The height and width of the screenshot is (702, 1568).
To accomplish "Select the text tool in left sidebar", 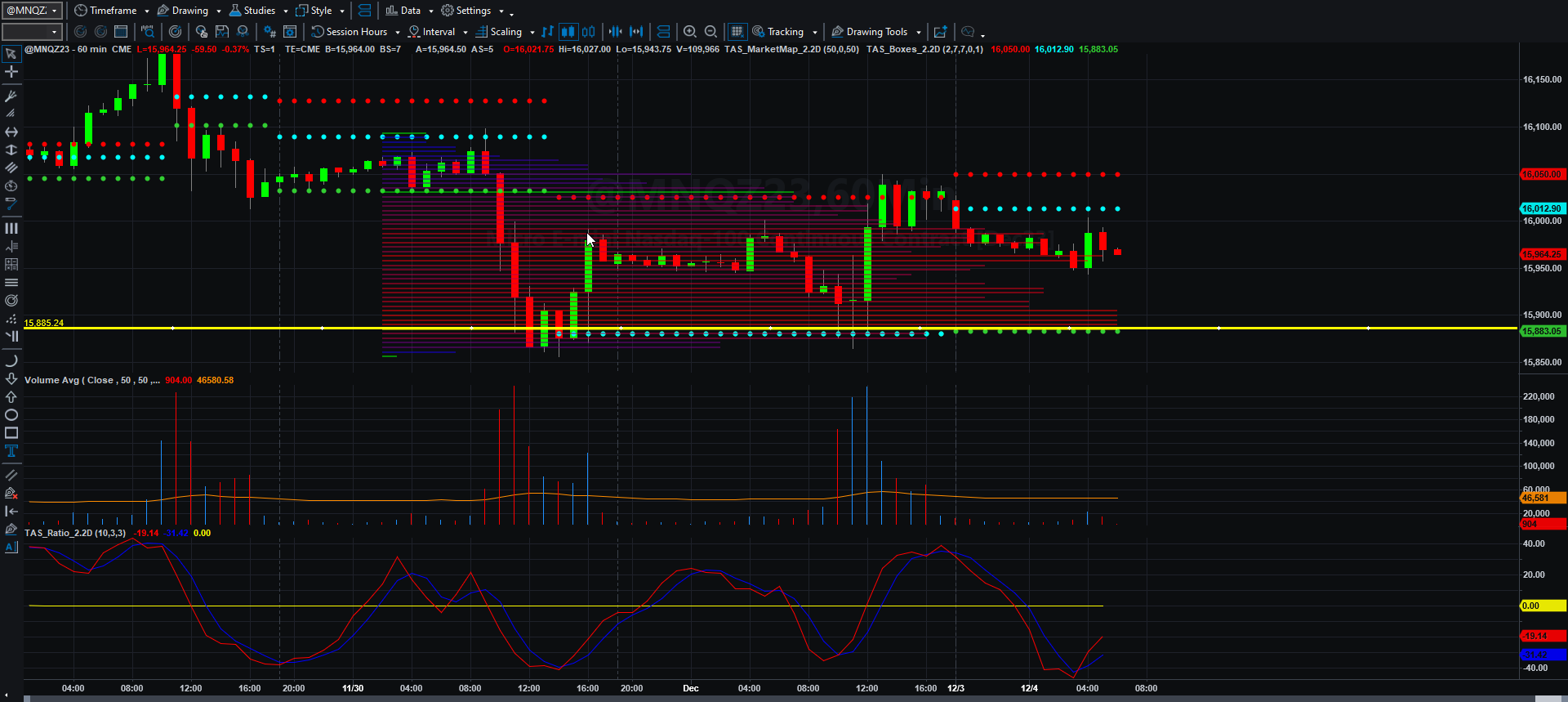I will (x=11, y=451).
